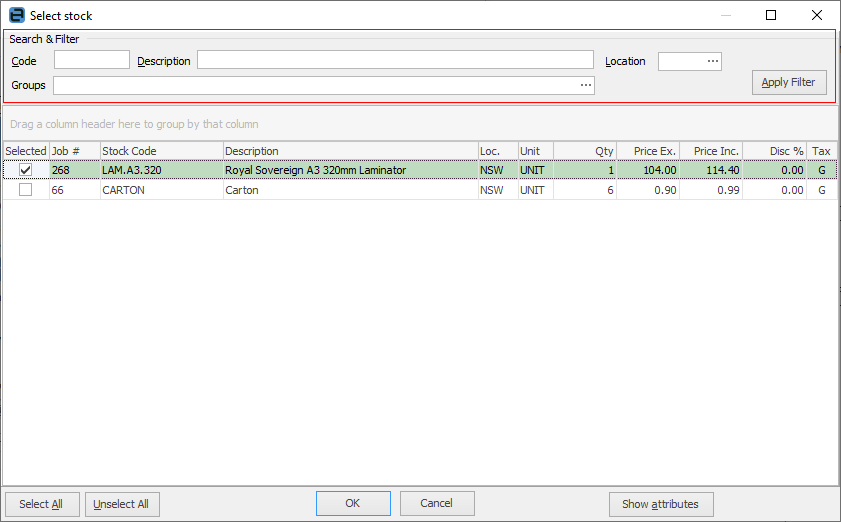Click the LAM.A3.320 stock code cell
841x522 pixels.
(161, 170)
